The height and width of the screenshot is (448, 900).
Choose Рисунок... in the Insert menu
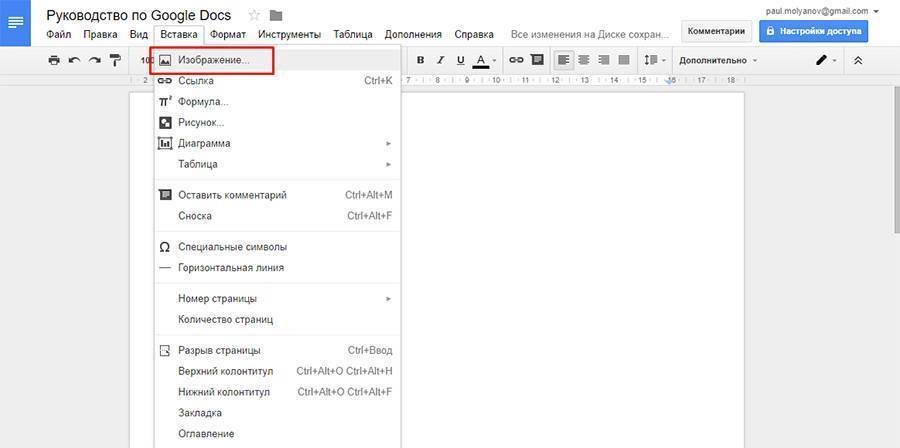point(278,122)
